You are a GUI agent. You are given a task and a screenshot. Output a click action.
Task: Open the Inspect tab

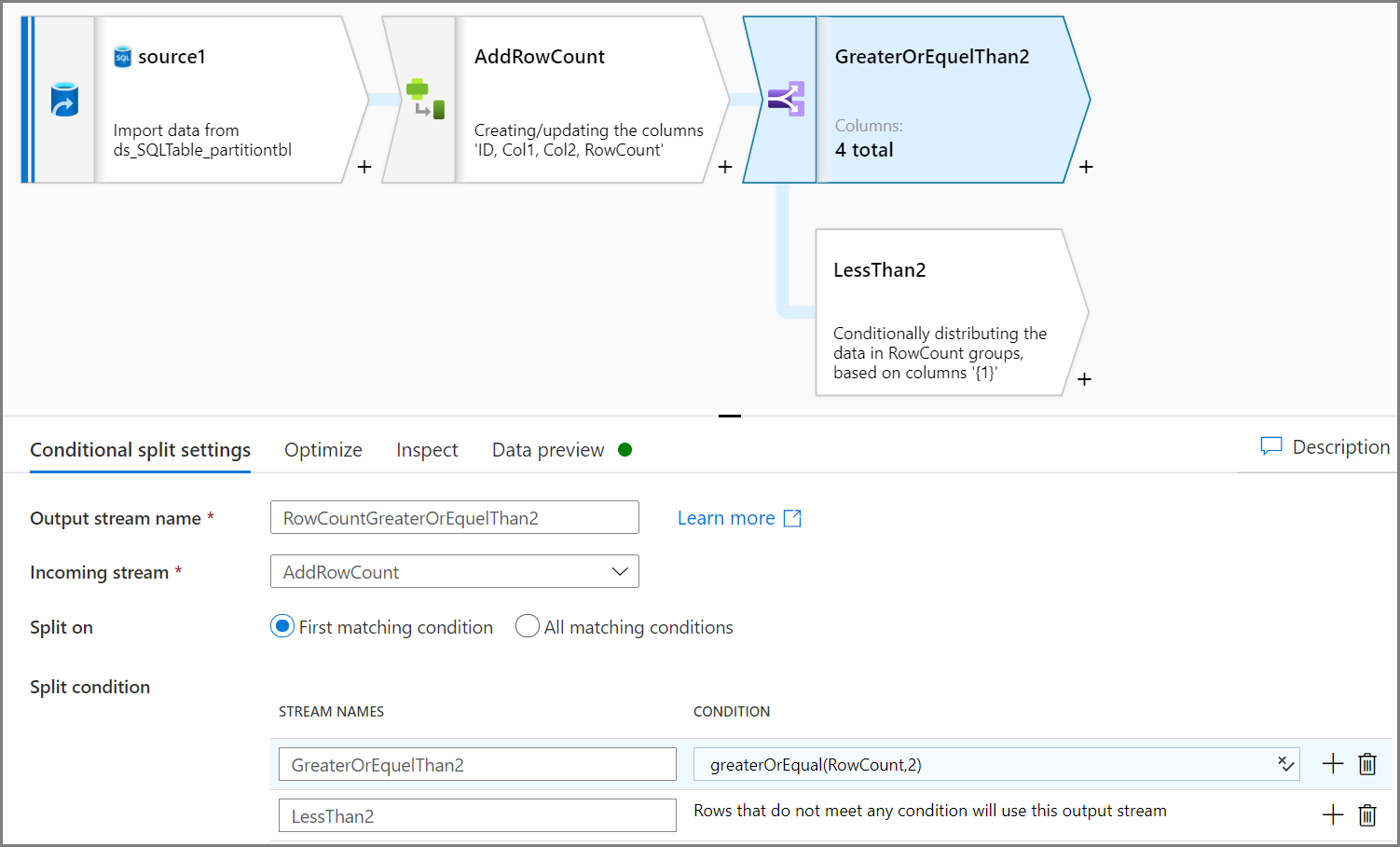pyautogui.click(x=427, y=450)
